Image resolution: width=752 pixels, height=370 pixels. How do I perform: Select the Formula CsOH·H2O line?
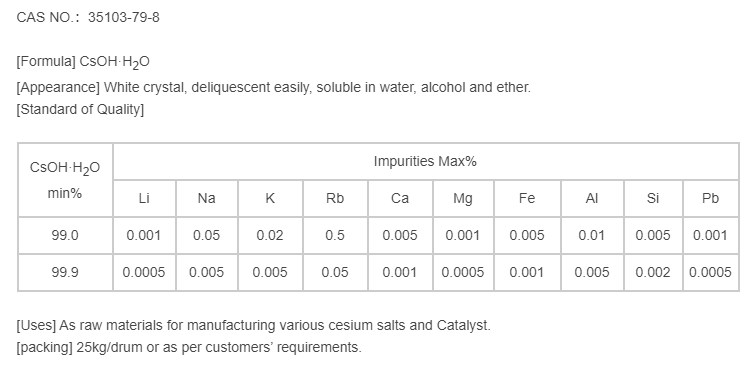pos(83,62)
